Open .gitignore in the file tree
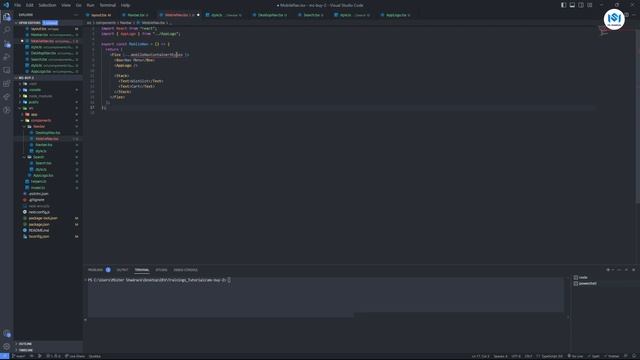Viewport: 640px width, 360px height. coord(36,200)
